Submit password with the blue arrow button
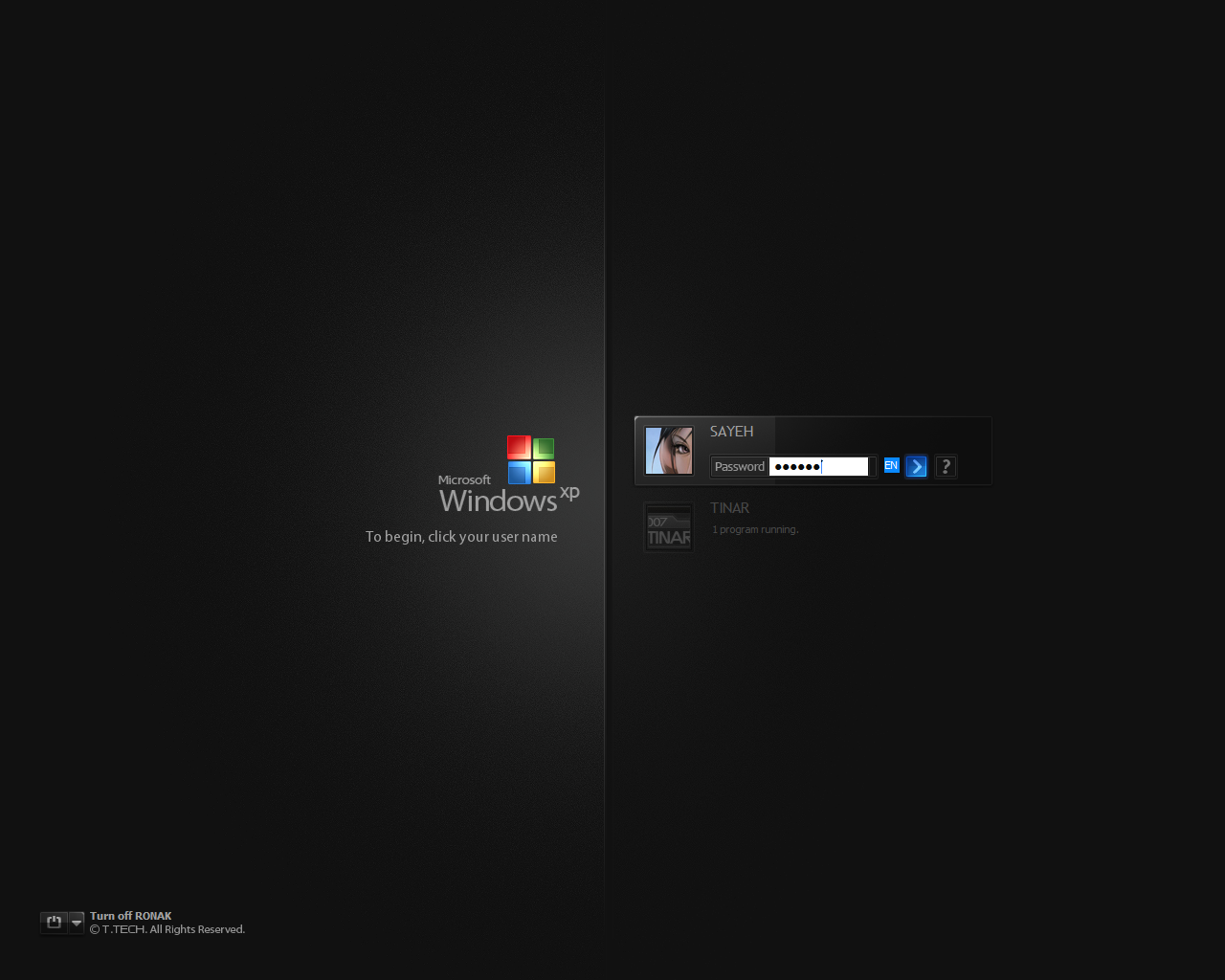Image resolution: width=1225 pixels, height=980 pixels. 917,466
